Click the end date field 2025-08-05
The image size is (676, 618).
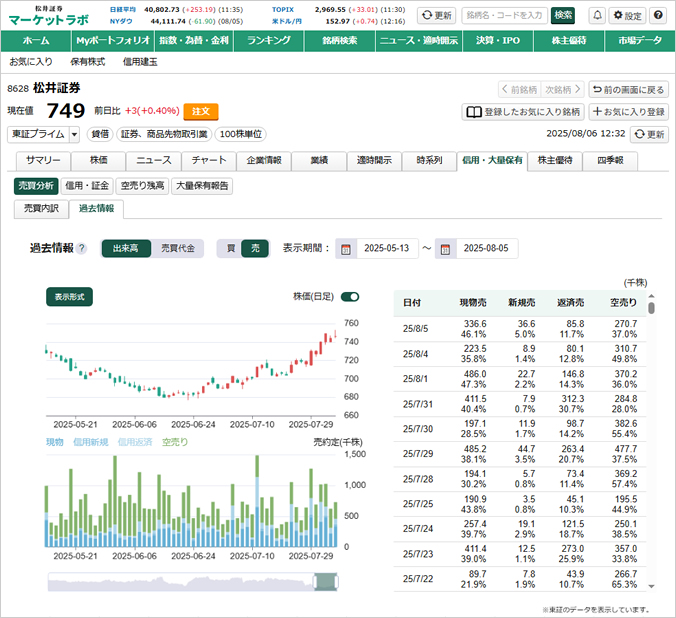click(x=486, y=248)
